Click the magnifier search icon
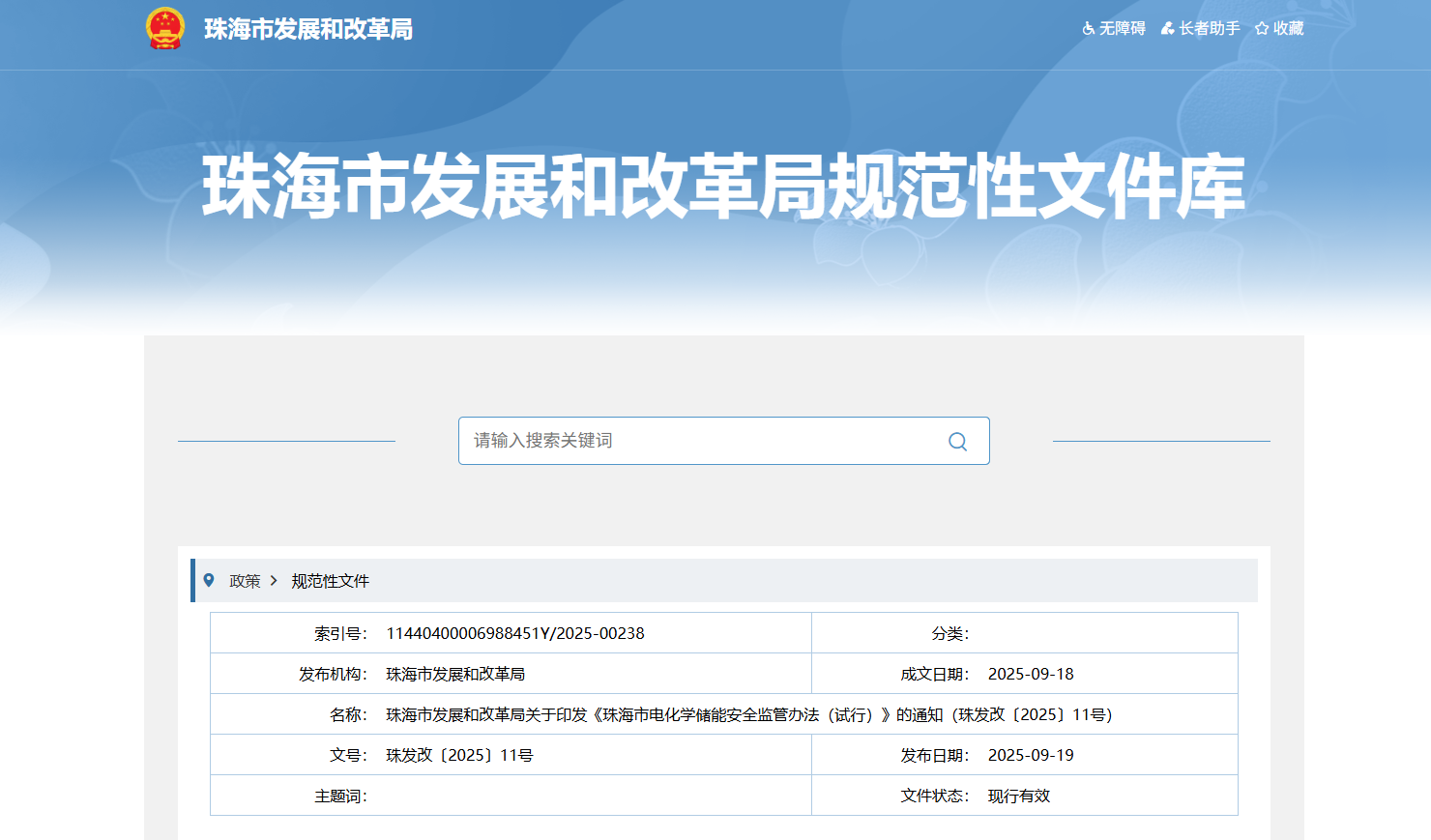 [957, 441]
